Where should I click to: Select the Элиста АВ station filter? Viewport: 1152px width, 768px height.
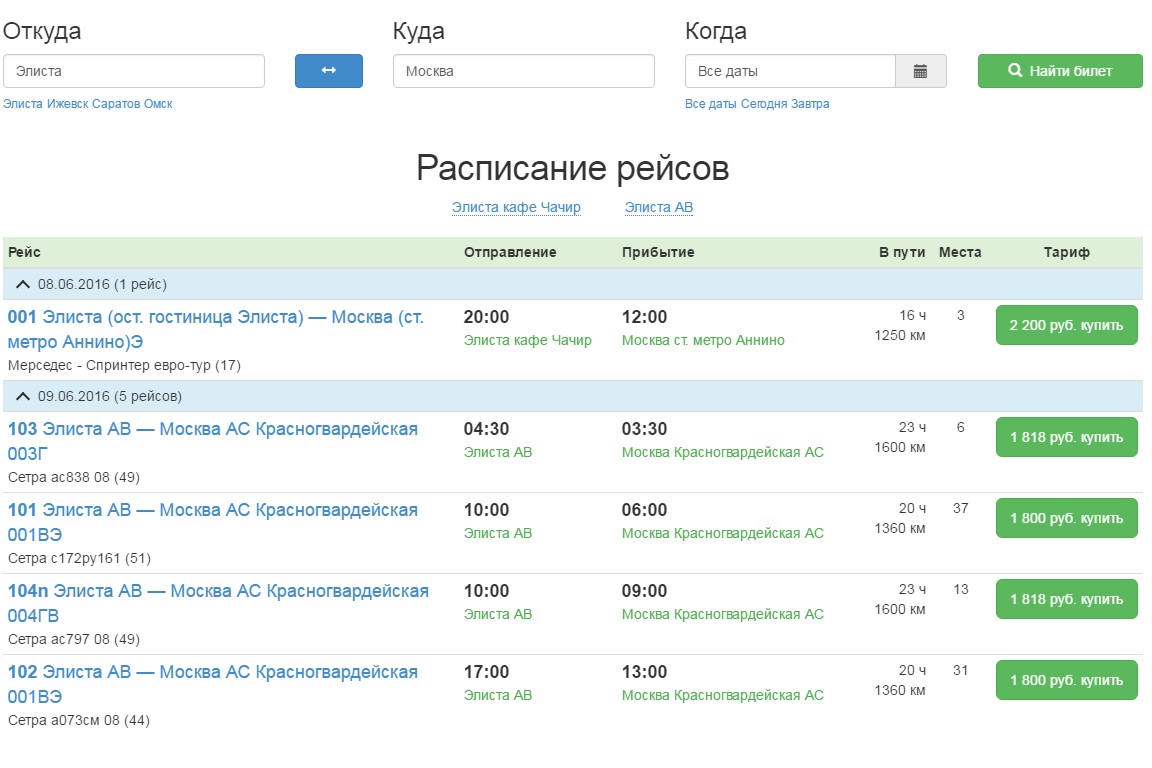click(x=658, y=208)
